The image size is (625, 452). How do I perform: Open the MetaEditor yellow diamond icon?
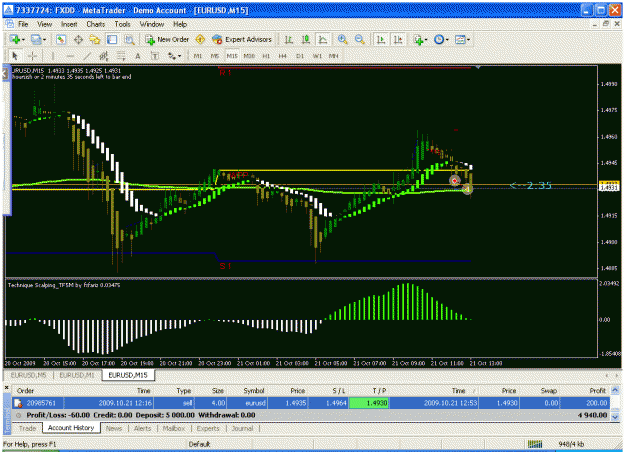pos(200,39)
